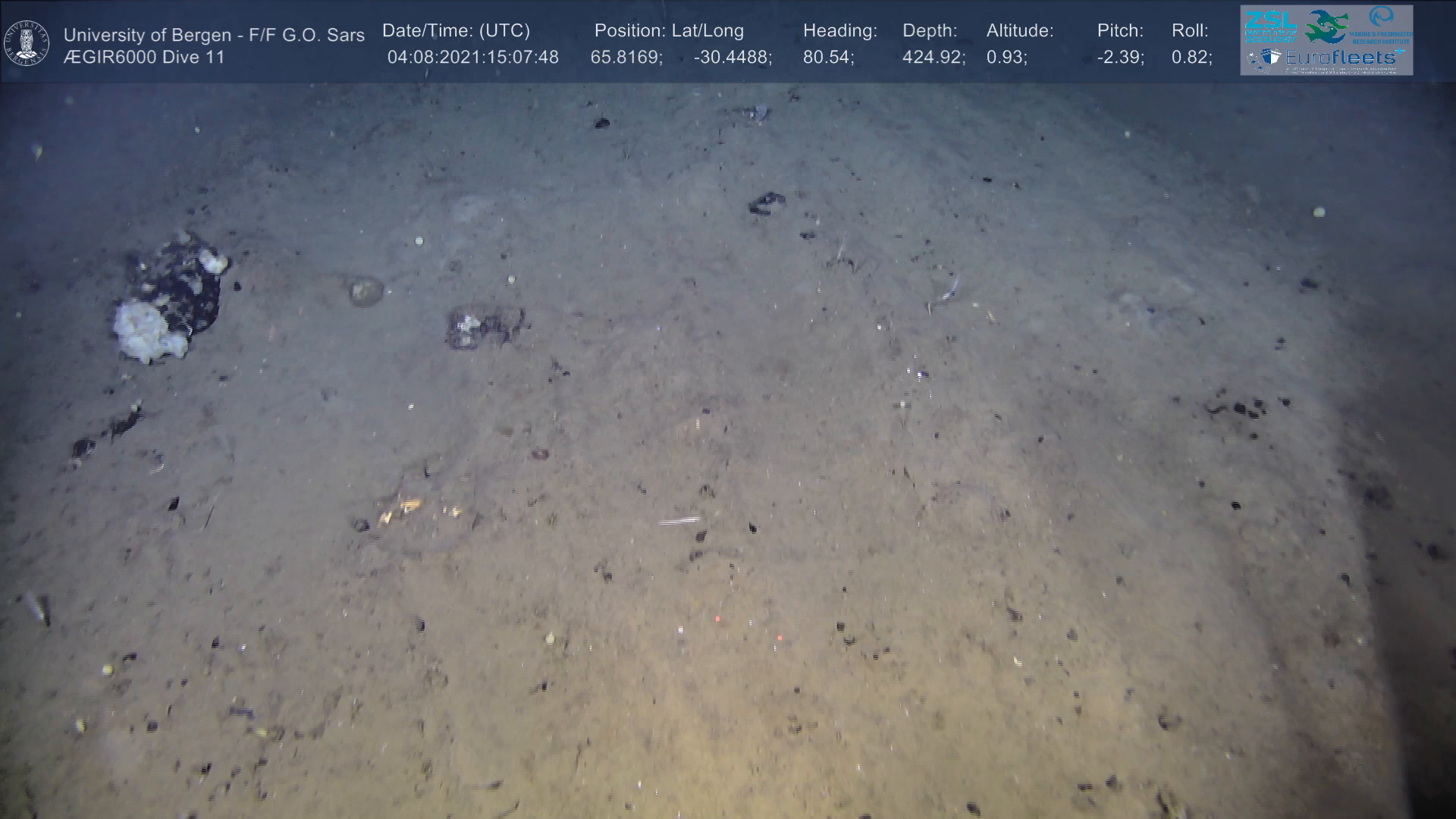This screenshot has height=819, width=1456.
Task: Click the green-blue twin fish logo
Action: pos(1326,26)
